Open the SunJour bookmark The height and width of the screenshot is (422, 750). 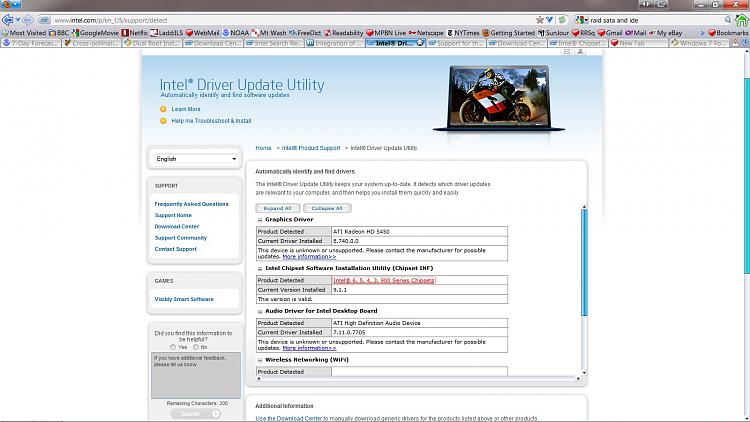(x=553, y=33)
